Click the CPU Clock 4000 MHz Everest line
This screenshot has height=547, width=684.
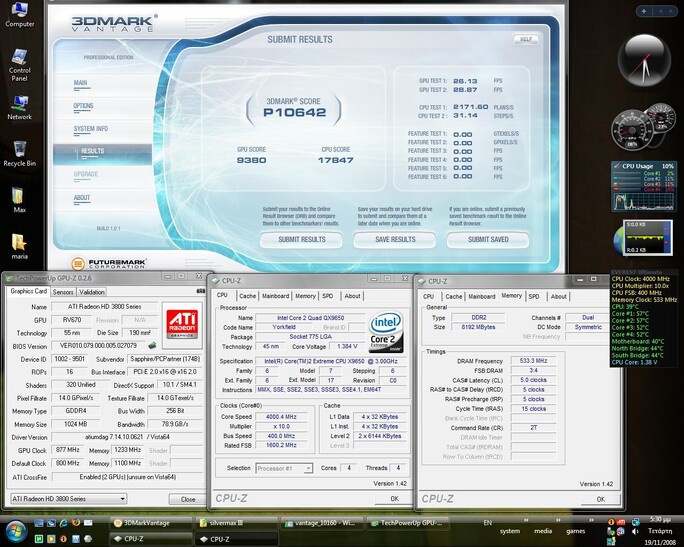tap(640, 279)
